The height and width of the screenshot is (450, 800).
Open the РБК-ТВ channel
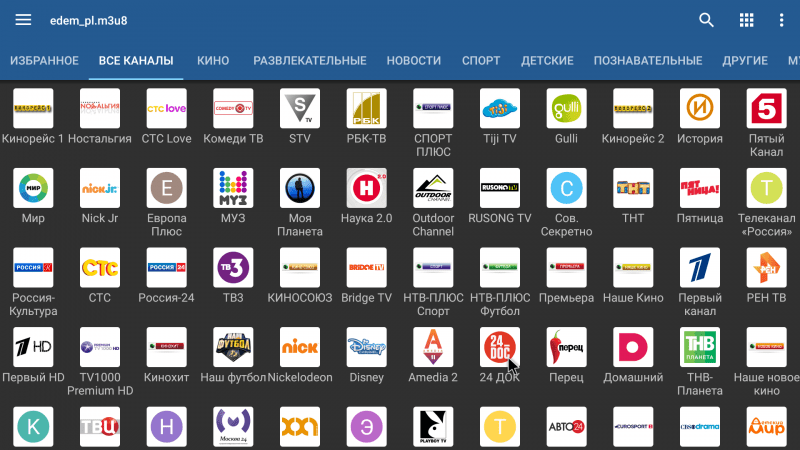point(366,108)
